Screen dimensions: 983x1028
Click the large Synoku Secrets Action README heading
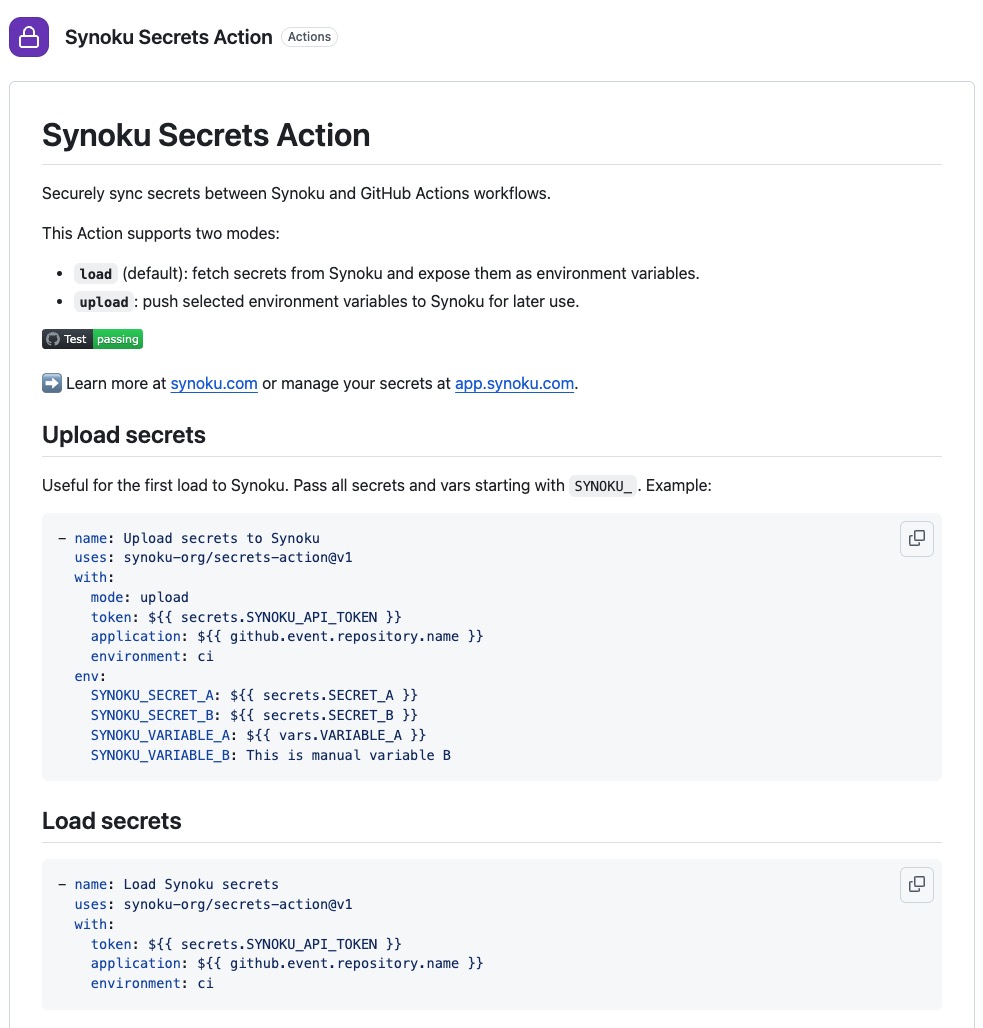coord(206,135)
